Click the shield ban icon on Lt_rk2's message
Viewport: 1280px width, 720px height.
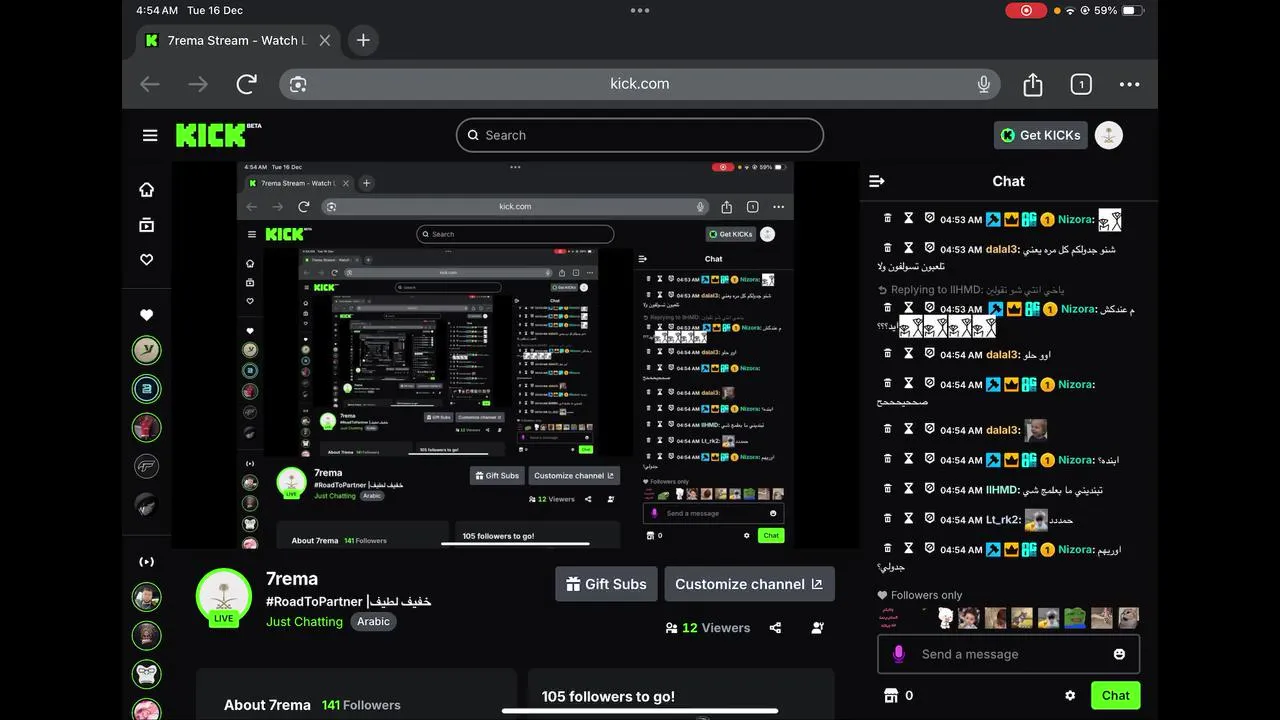click(x=929, y=519)
